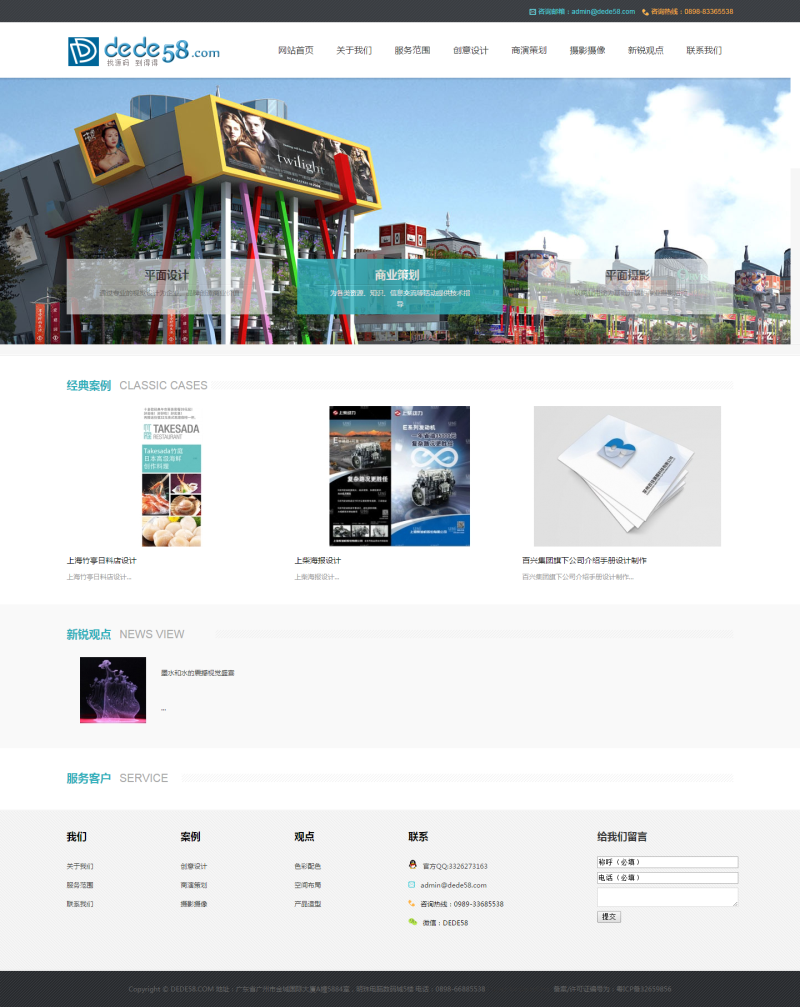Open the 关于我们 navigation item
This screenshot has height=1007, width=800.
tap(354, 50)
